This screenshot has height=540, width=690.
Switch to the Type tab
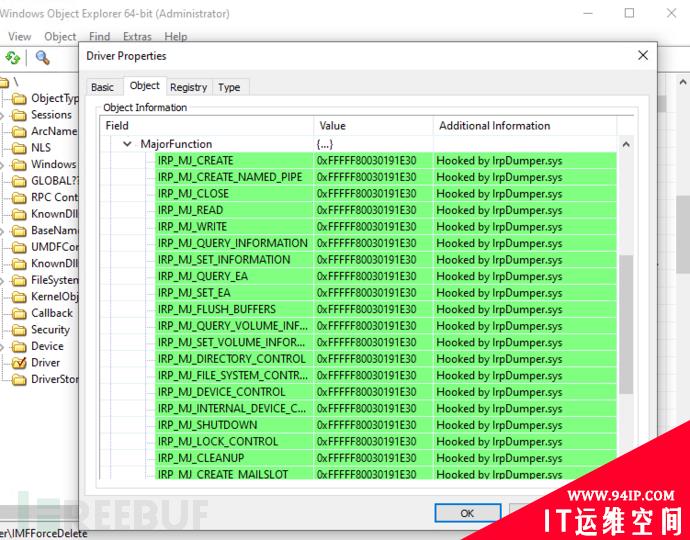click(229, 87)
